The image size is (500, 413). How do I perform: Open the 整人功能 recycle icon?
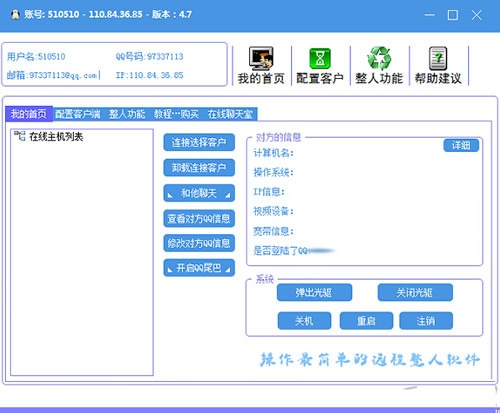click(379, 58)
